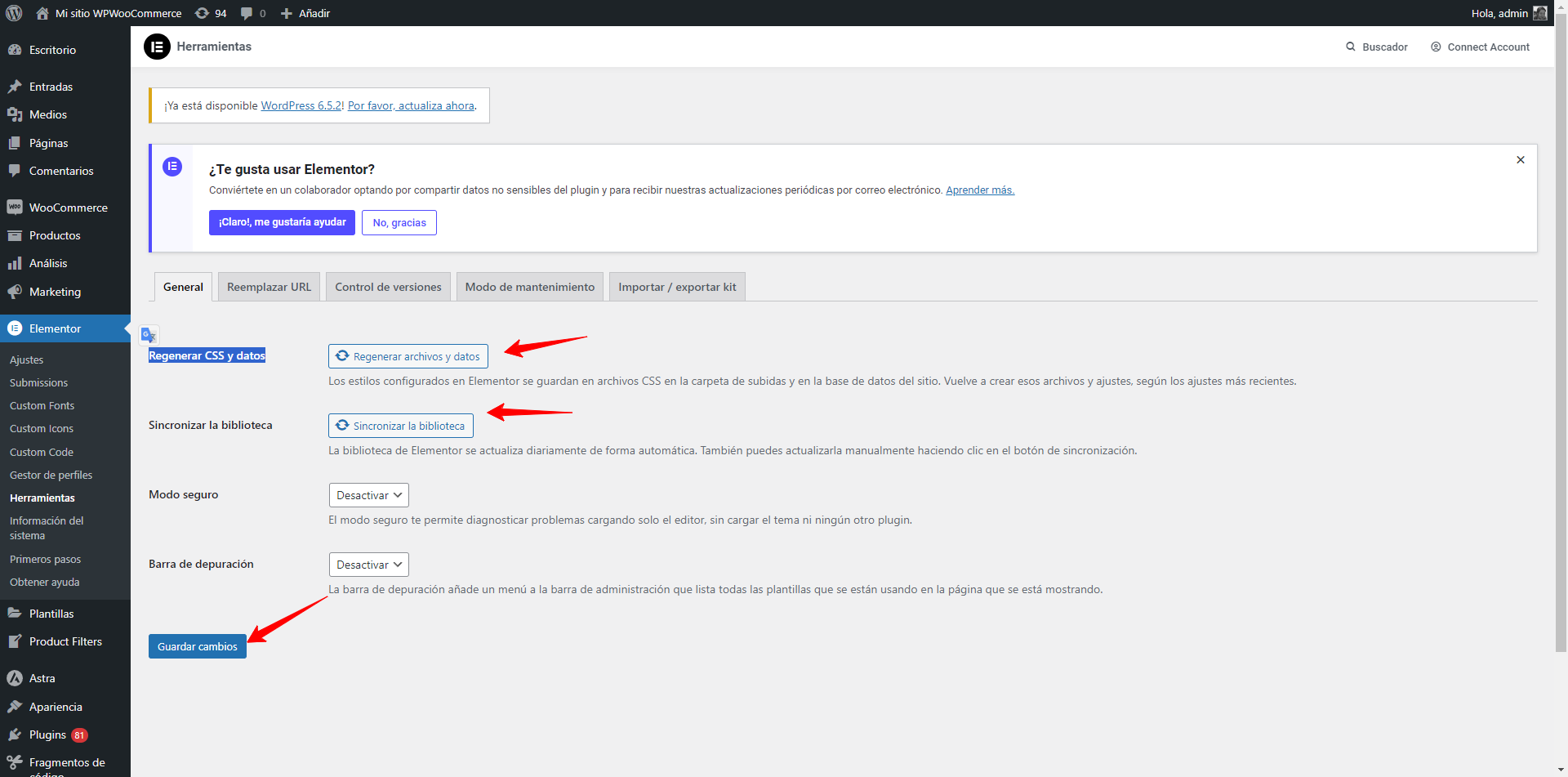Dismiss the Elementor notice with X
Image resolution: width=1568 pixels, height=777 pixels.
(1521, 160)
